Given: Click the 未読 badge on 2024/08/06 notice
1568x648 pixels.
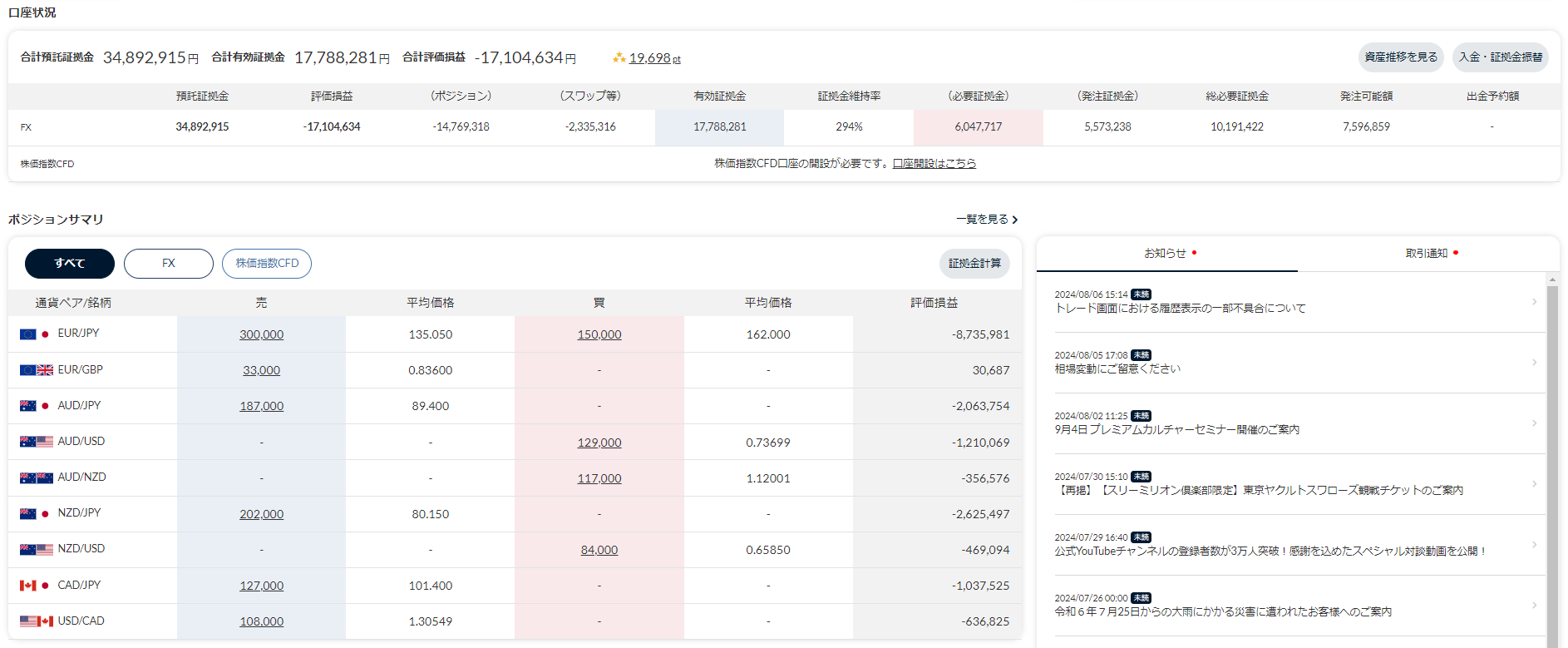Looking at the screenshot, I should [x=1141, y=294].
